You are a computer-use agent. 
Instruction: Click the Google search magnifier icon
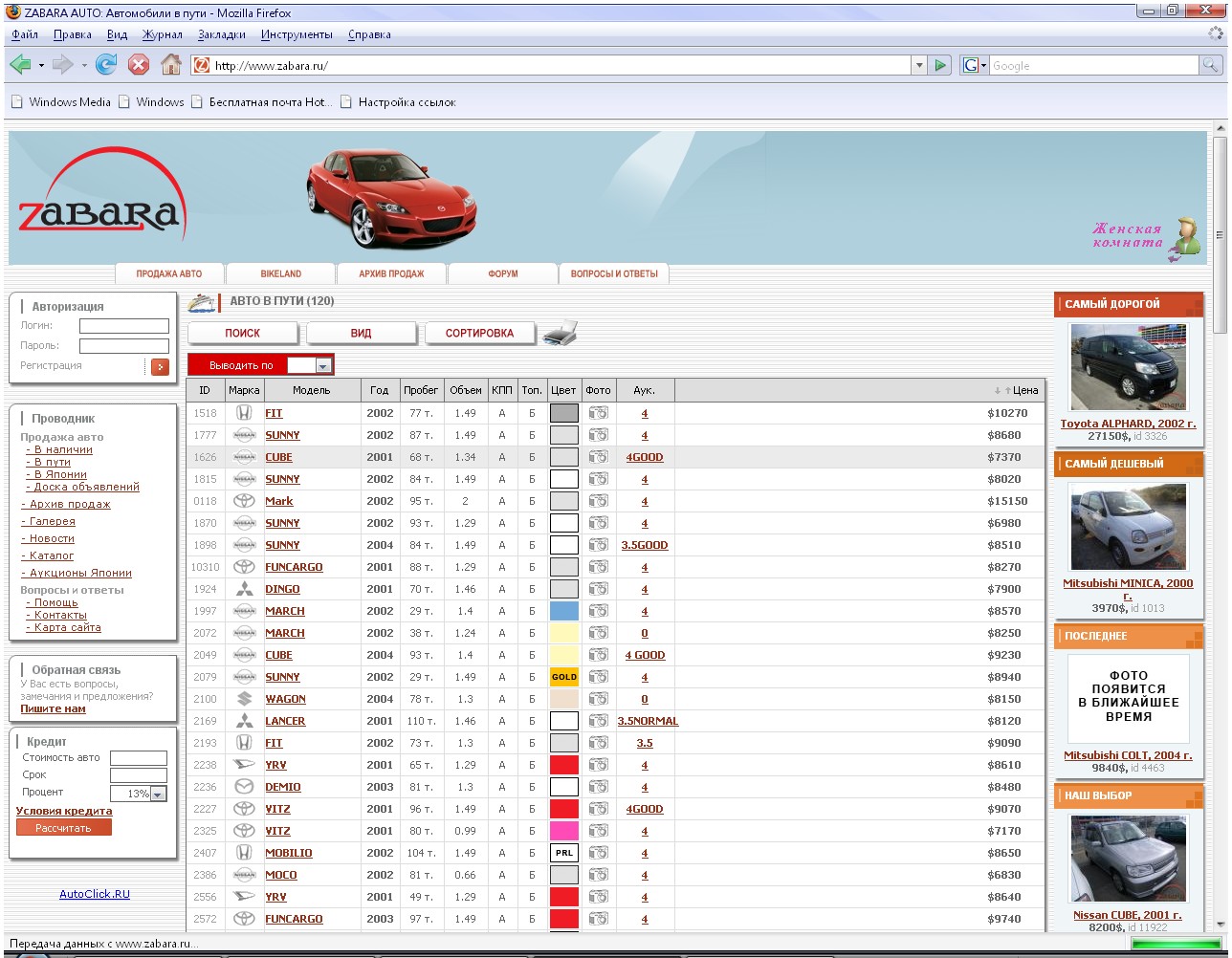tap(1211, 65)
